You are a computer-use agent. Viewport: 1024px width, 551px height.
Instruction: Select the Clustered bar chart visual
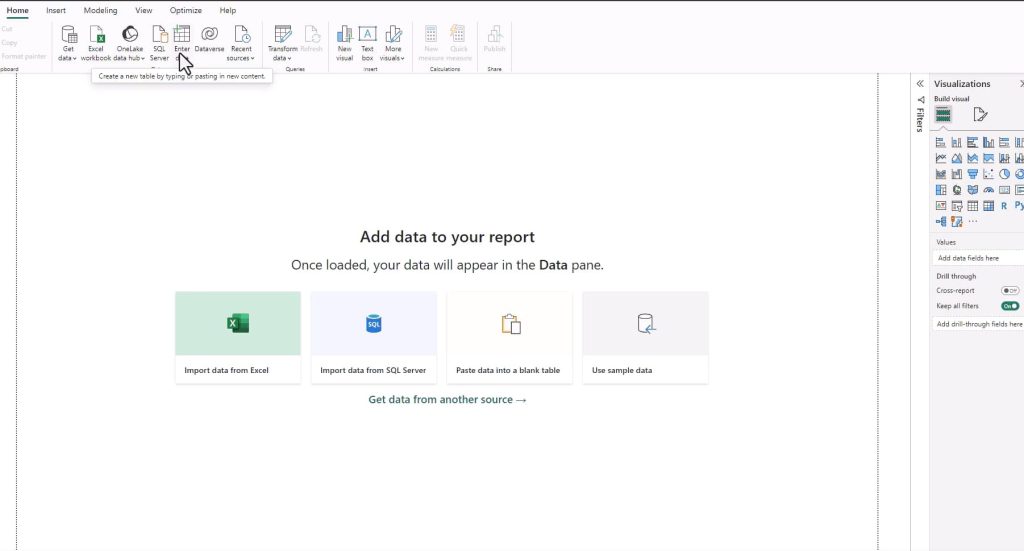point(972,142)
